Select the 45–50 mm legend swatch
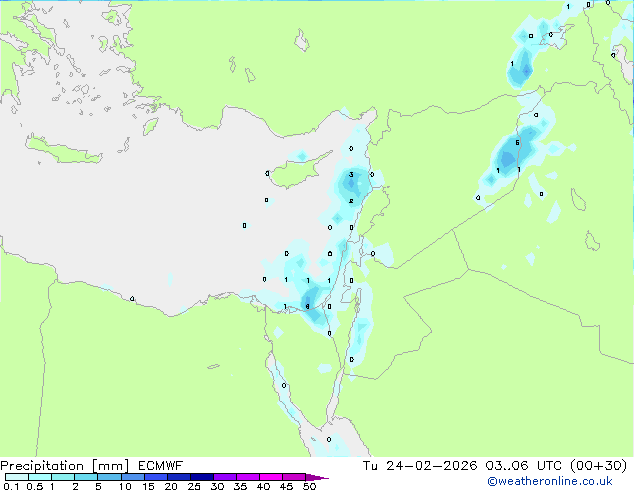 click(x=294, y=477)
